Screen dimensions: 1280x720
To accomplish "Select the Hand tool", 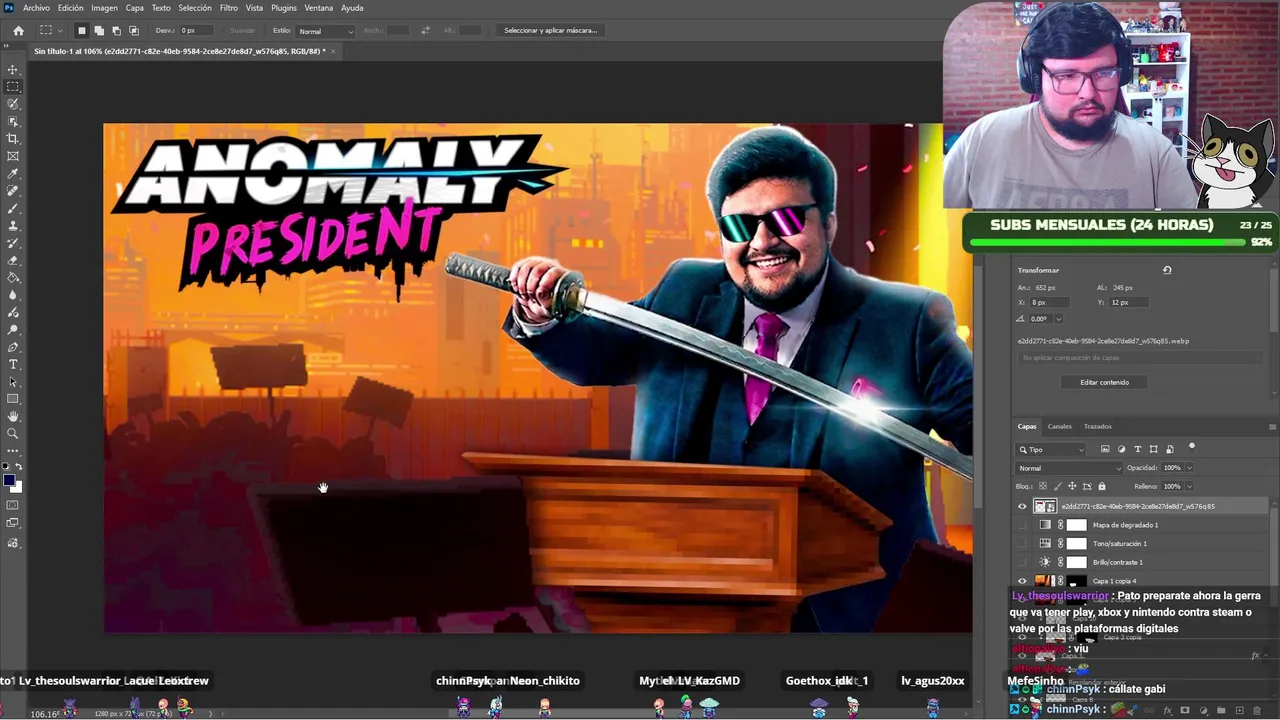I will point(13,416).
